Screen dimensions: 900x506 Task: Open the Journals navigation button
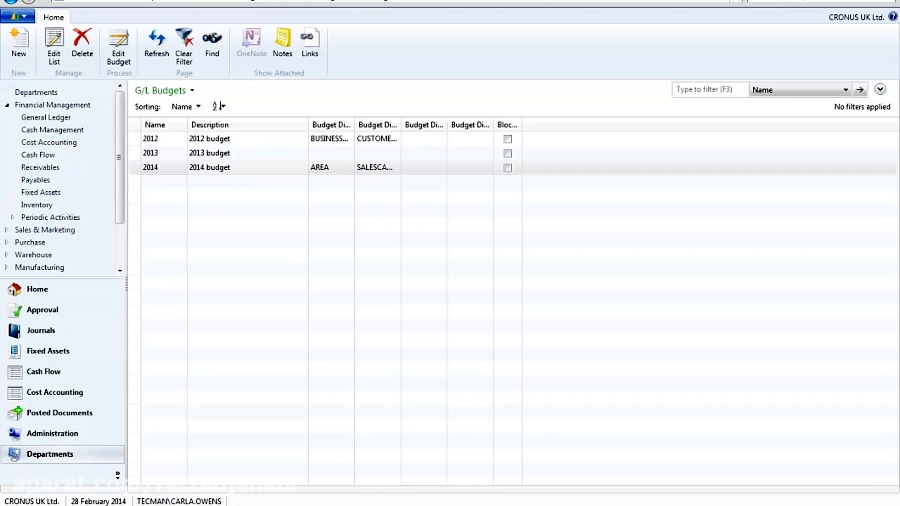click(x=63, y=330)
